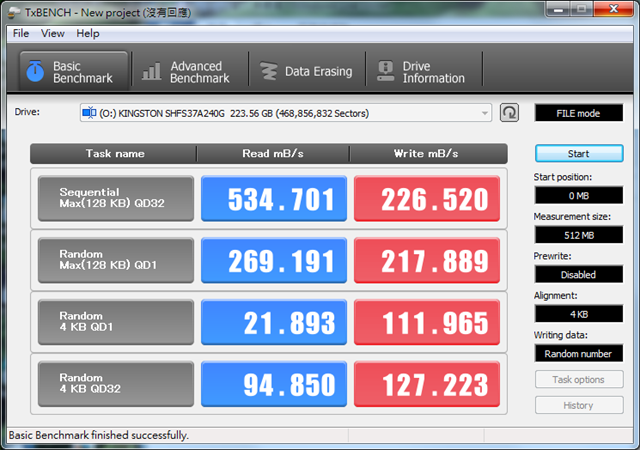Click the read result 21.893

click(x=274, y=322)
